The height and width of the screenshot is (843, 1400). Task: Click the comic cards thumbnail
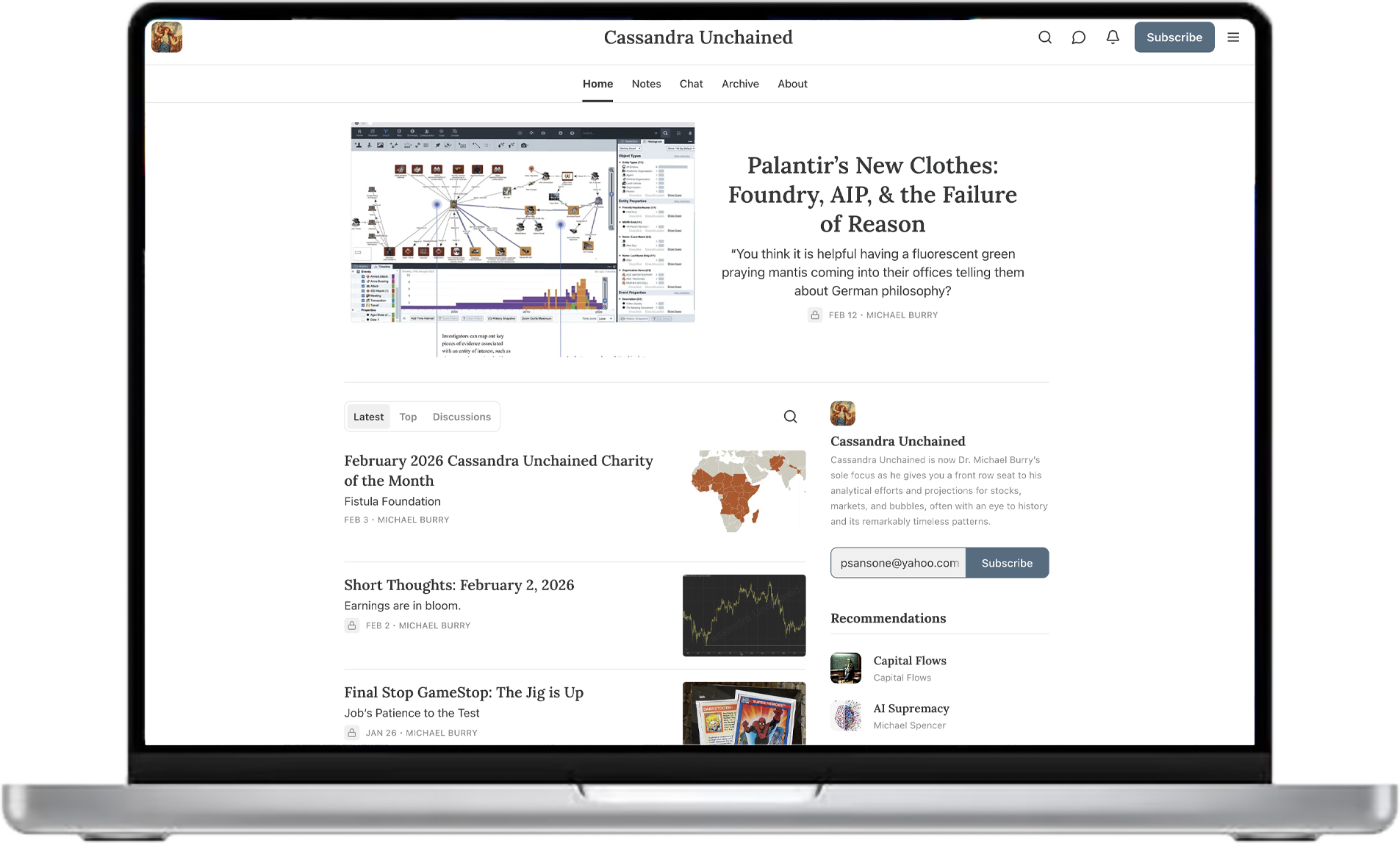(744, 713)
